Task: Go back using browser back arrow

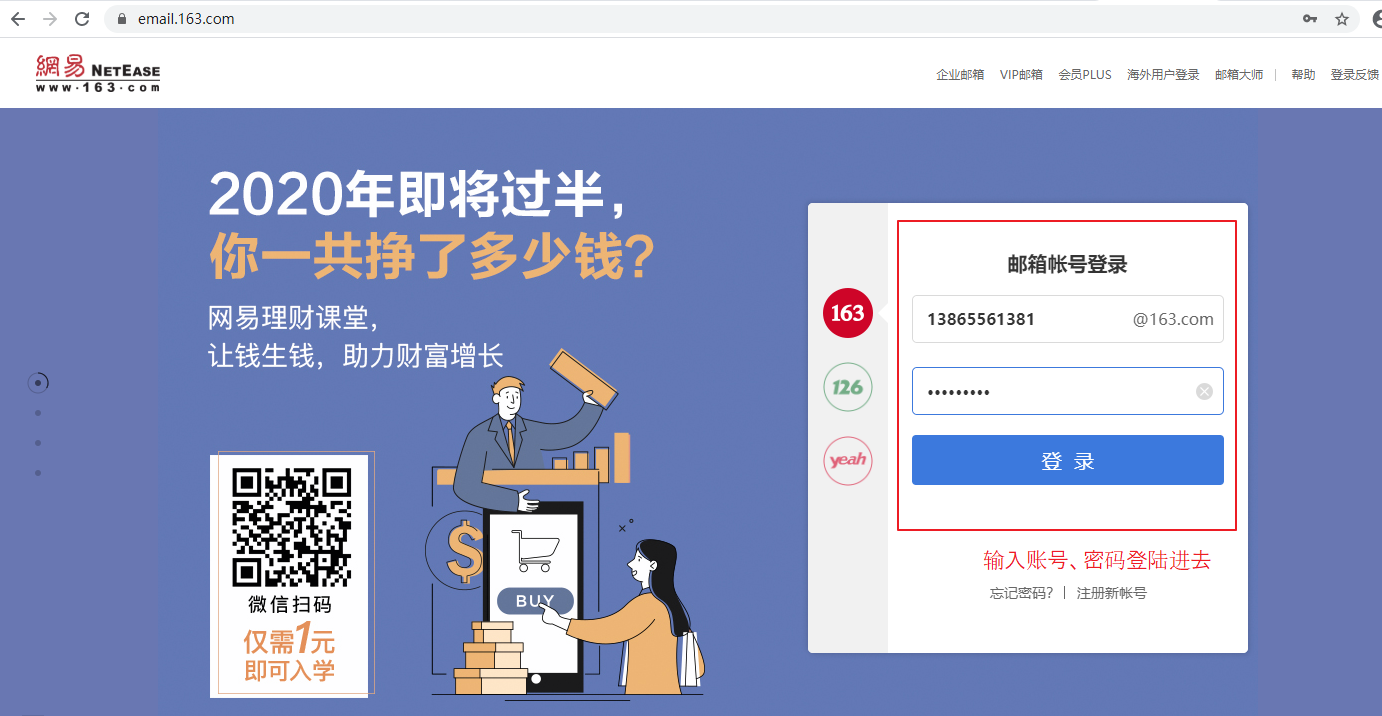Action: point(18,19)
